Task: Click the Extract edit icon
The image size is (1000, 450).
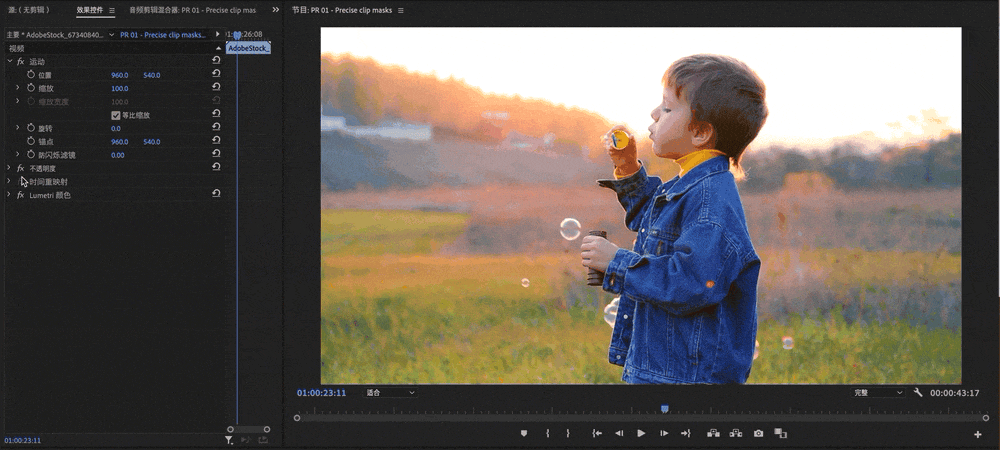Action: (735, 433)
